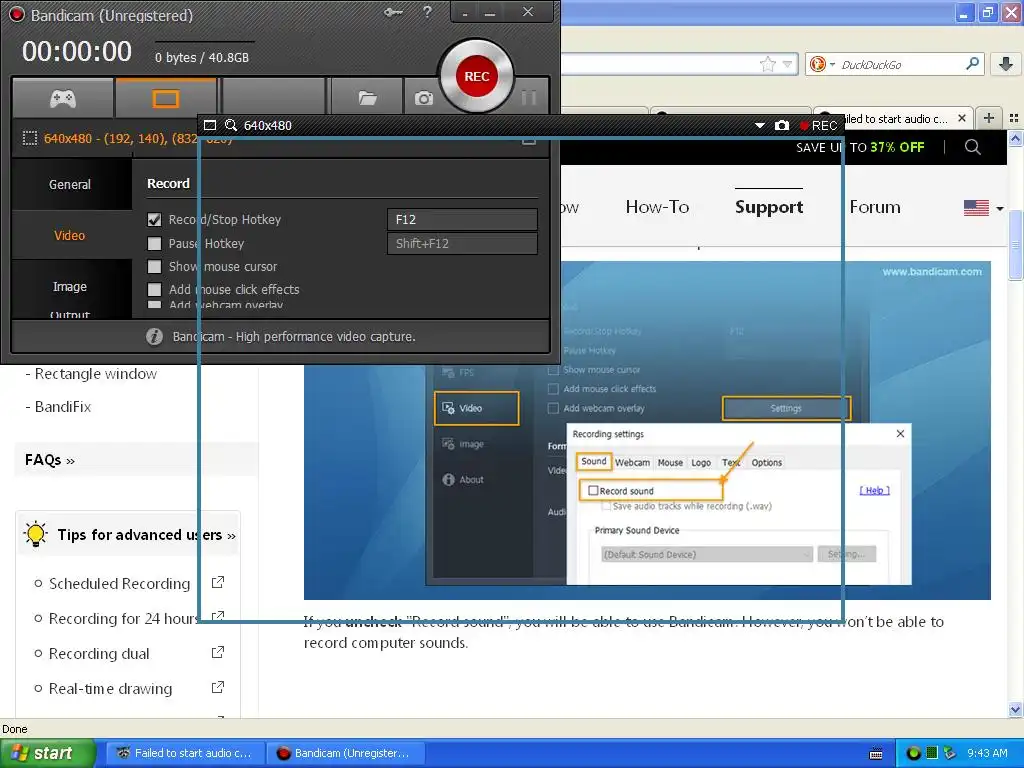
Task: Open the Recording dual link
Action: [99, 654]
